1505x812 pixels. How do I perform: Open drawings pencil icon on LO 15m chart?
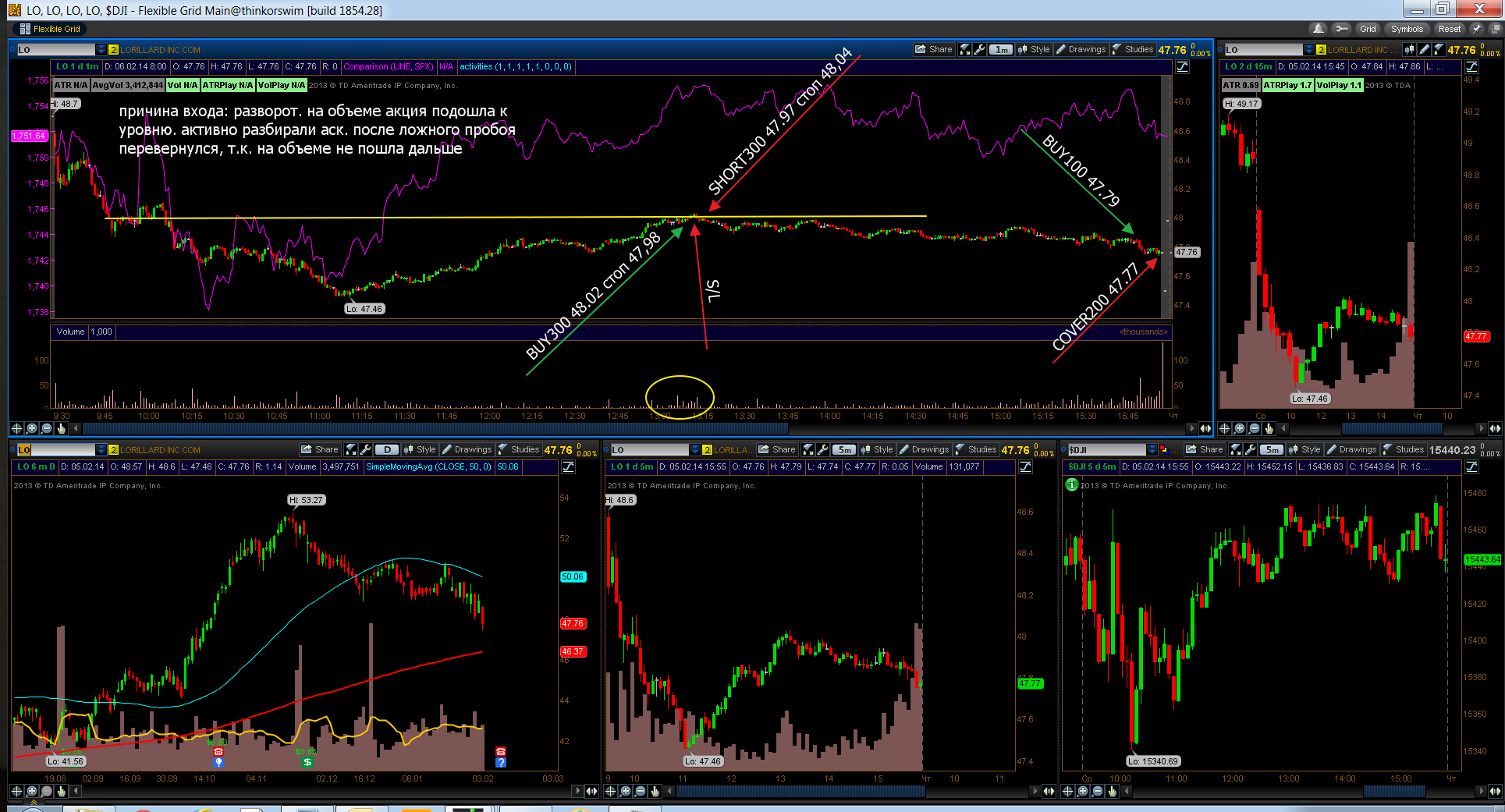(1424, 49)
